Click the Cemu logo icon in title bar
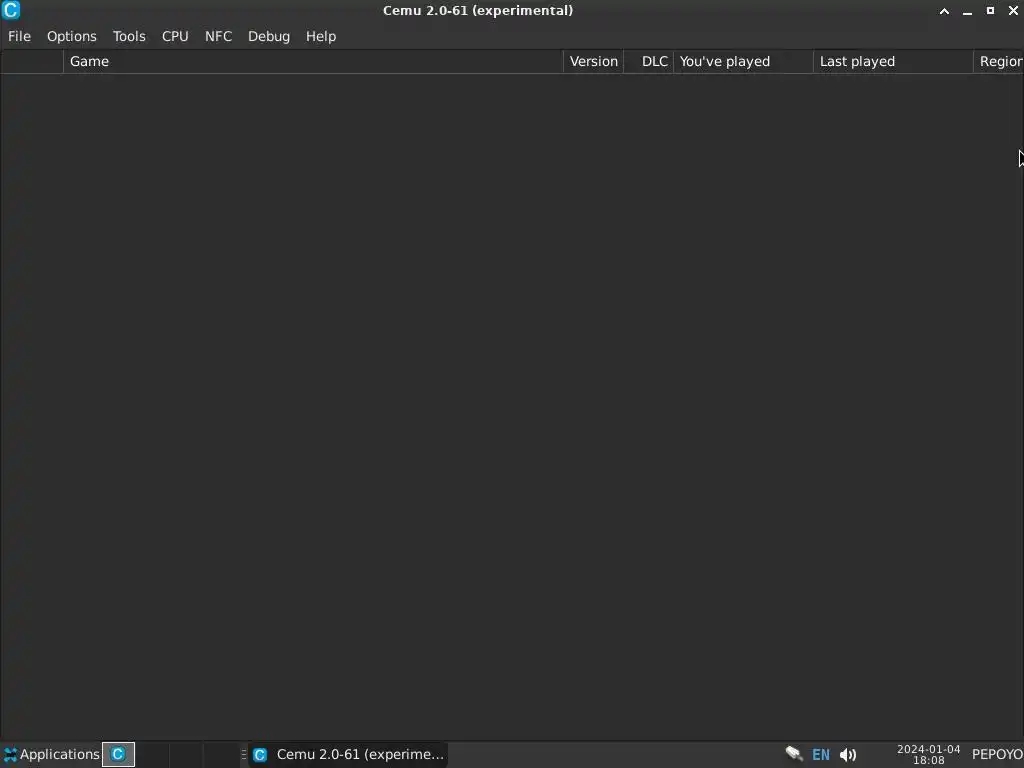Viewport: 1024px width, 768px height. click(11, 10)
